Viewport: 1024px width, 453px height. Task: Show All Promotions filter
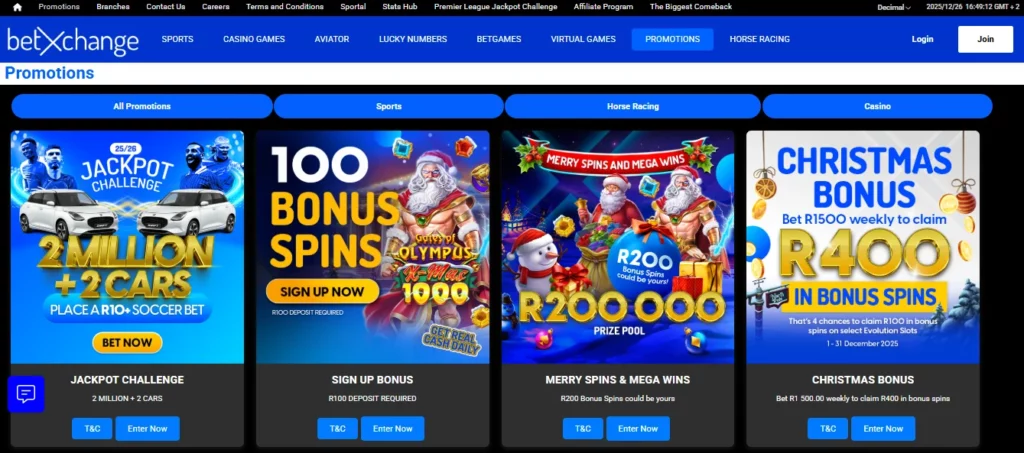coord(142,106)
